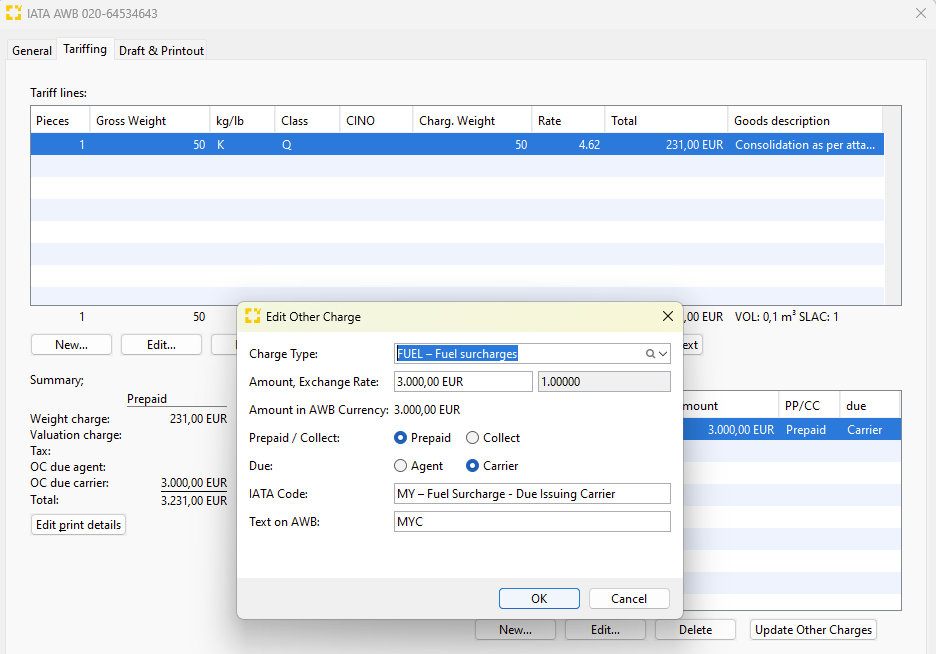Open the Draft & Printout tab

point(161,51)
